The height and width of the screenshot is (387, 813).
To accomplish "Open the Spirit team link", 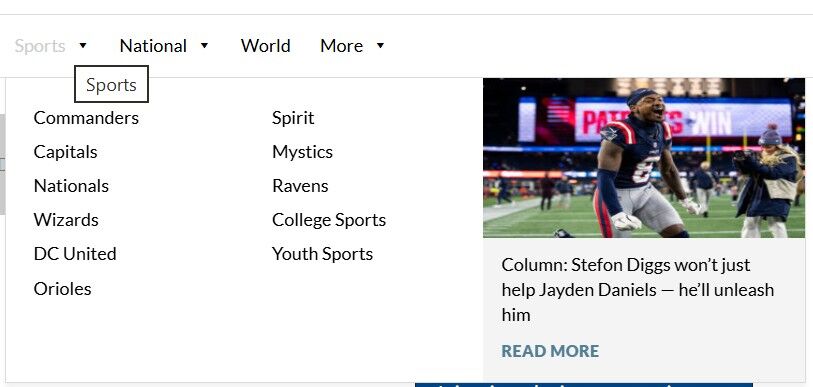I will (x=293, y=118).
